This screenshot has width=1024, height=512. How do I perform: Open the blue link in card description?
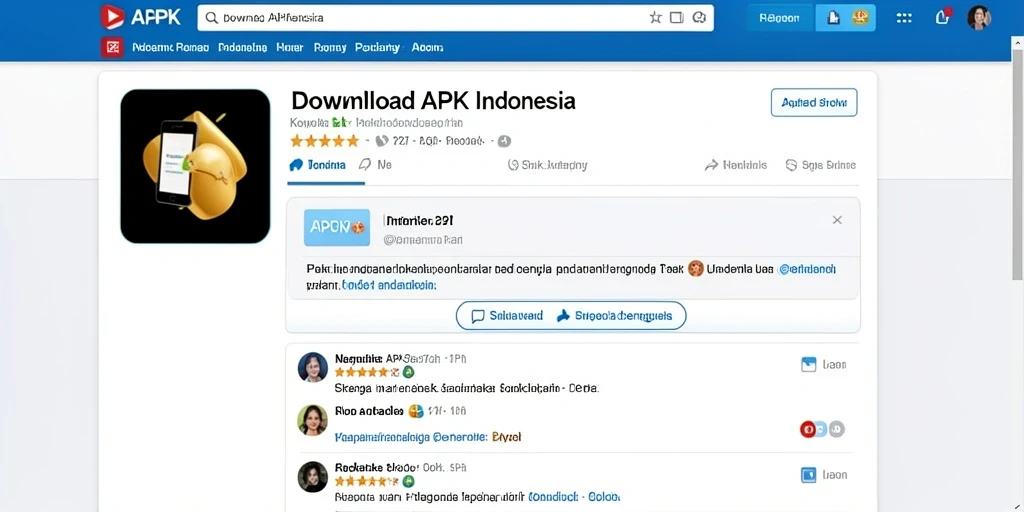(x=389, y=285)
